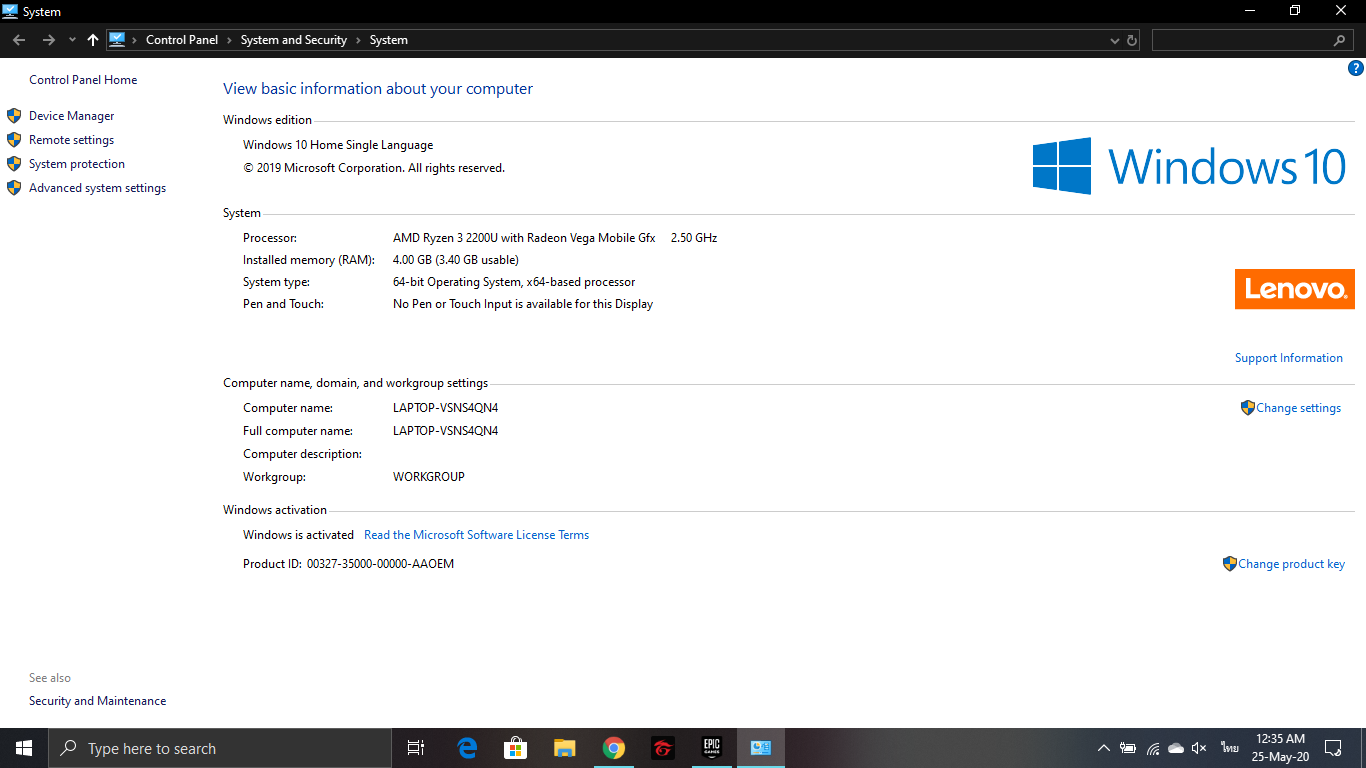
Task: Click the muted speaker volume icon
Action: (x=1200, y=748)
